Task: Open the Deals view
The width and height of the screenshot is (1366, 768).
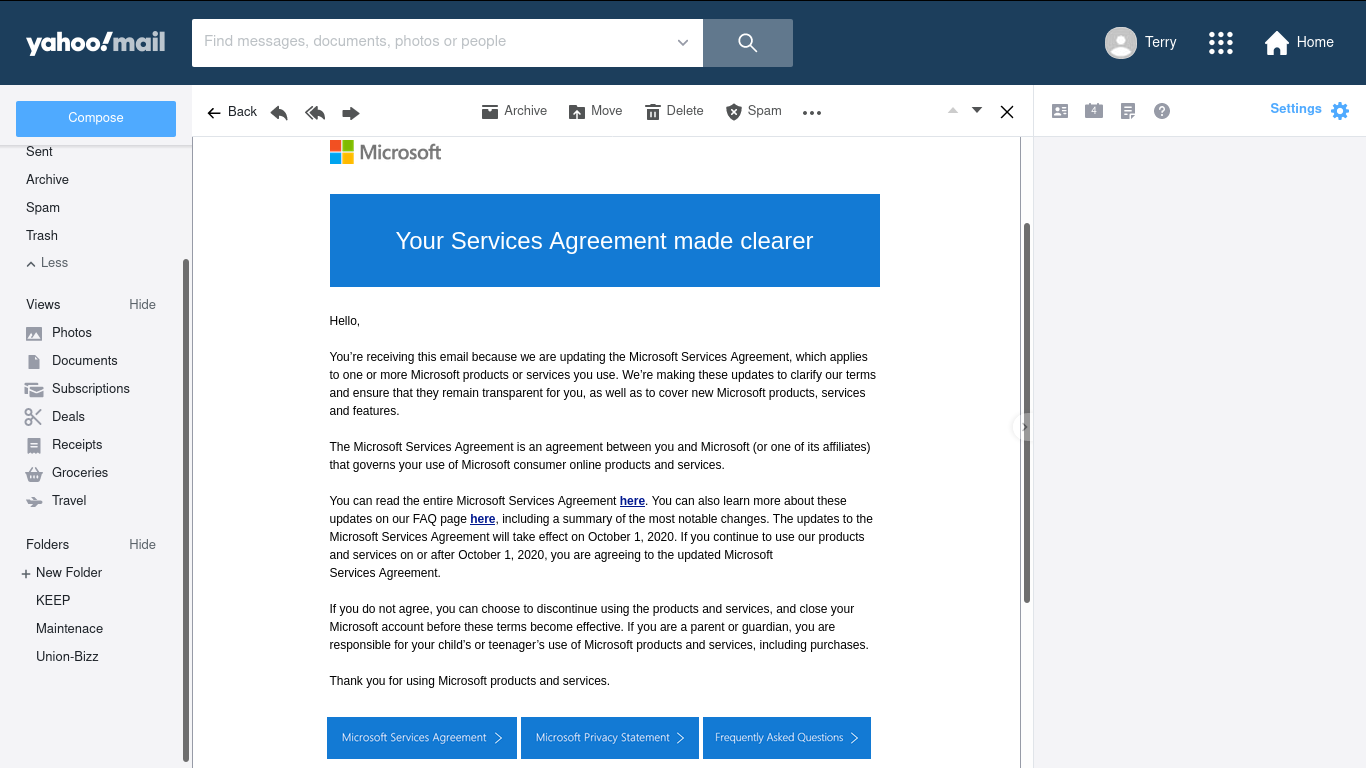Action: click(x=55, y=417)
